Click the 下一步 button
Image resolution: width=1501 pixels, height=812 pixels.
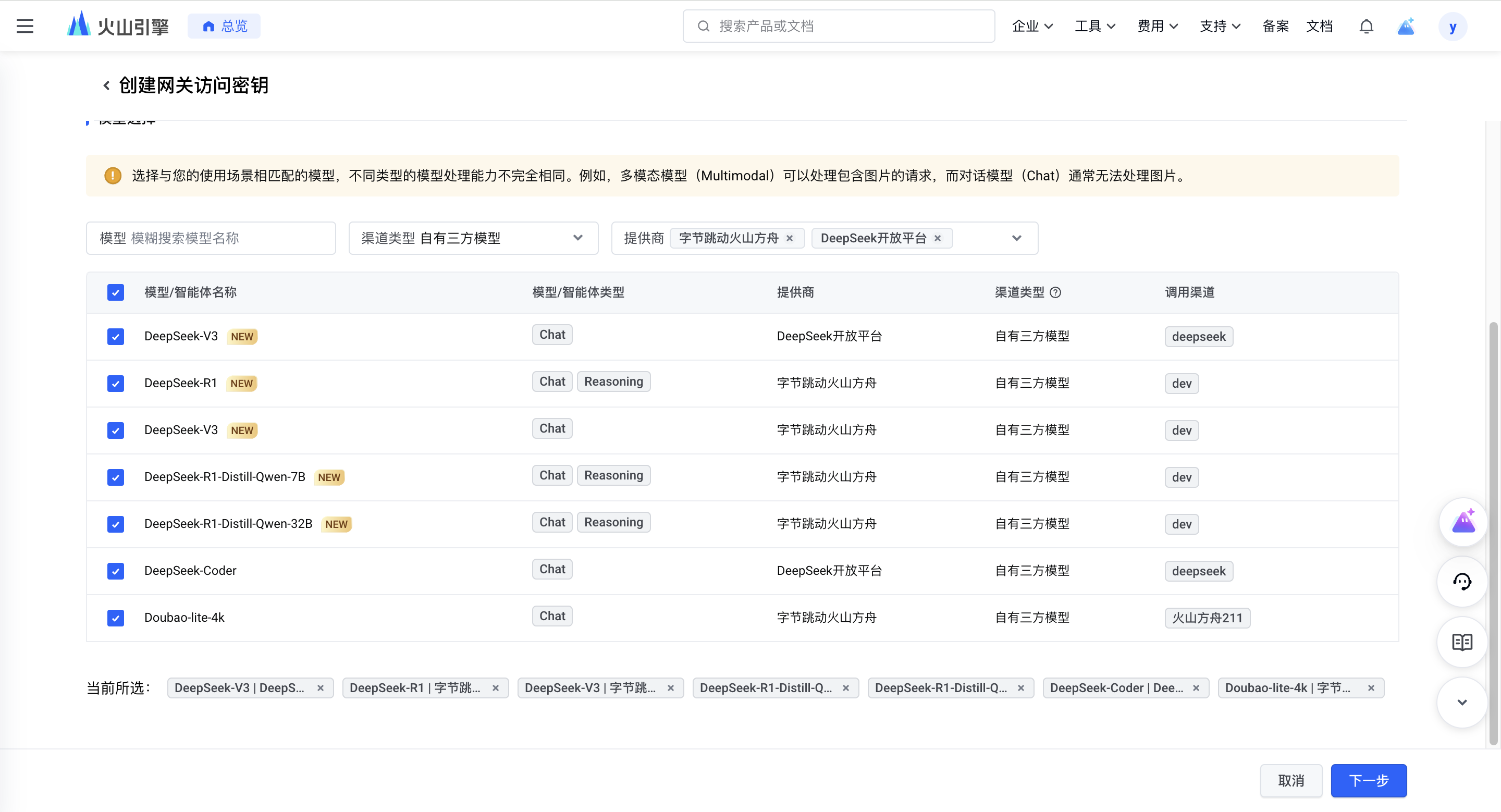click(1368, 781)
